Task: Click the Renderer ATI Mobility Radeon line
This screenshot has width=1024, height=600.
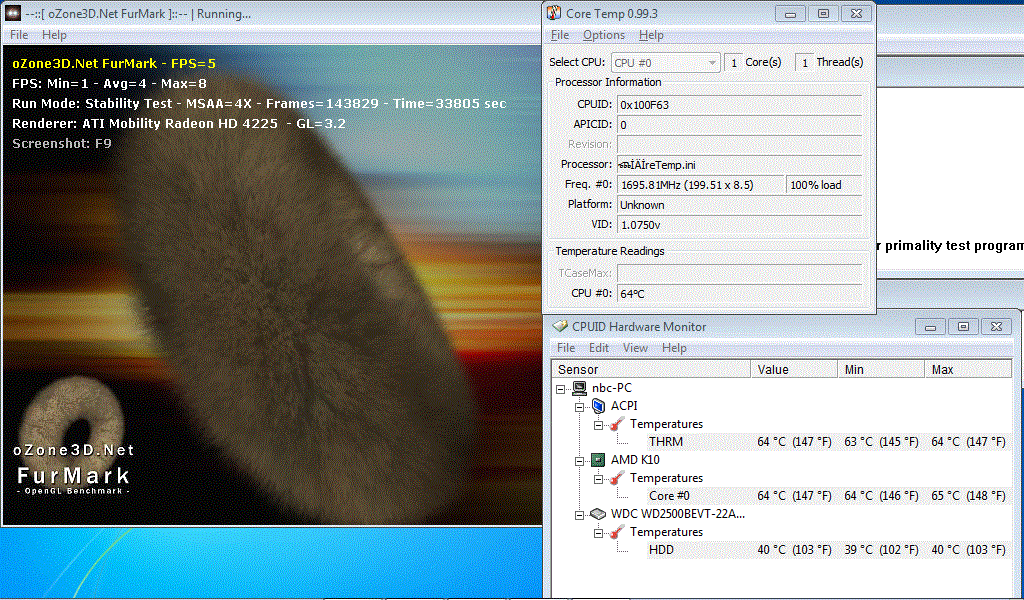Action: [179, 123]
